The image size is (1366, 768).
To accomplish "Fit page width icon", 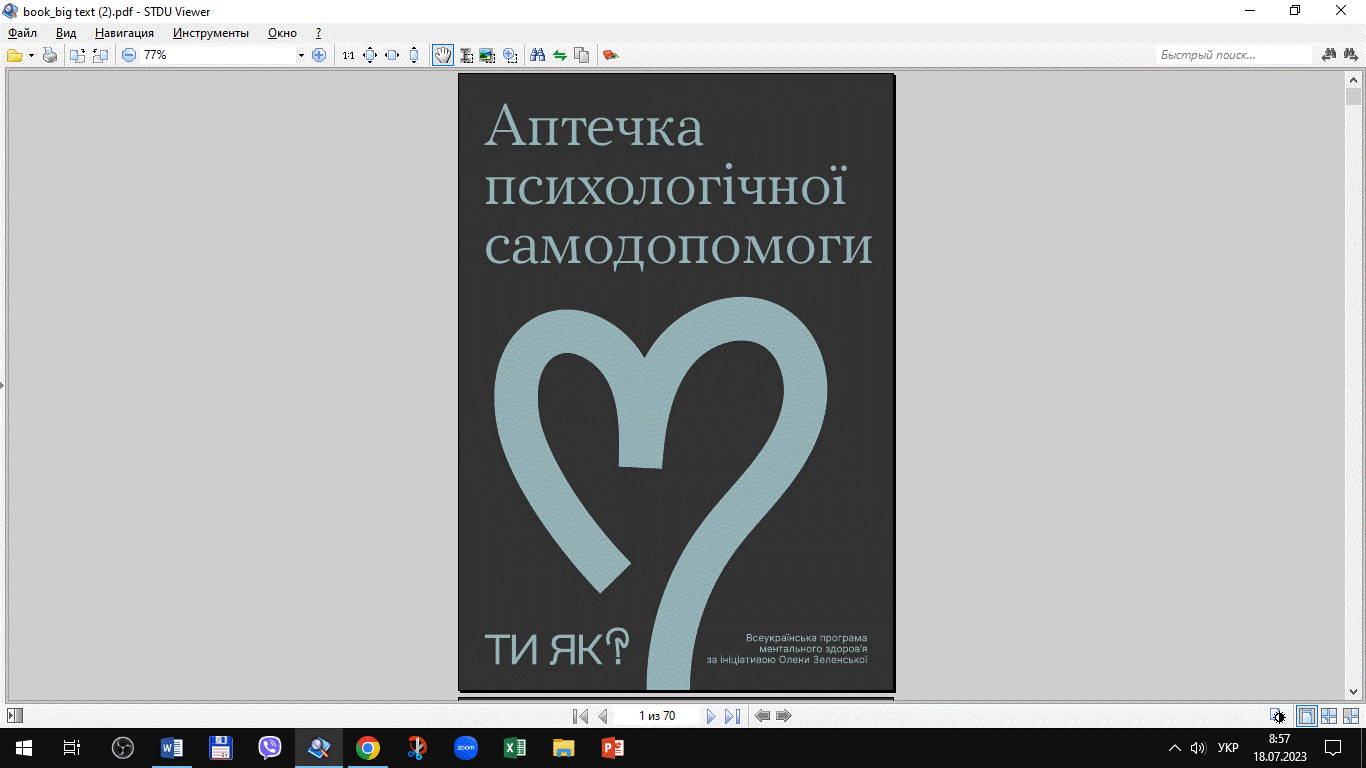I will [x=392, y=55].
